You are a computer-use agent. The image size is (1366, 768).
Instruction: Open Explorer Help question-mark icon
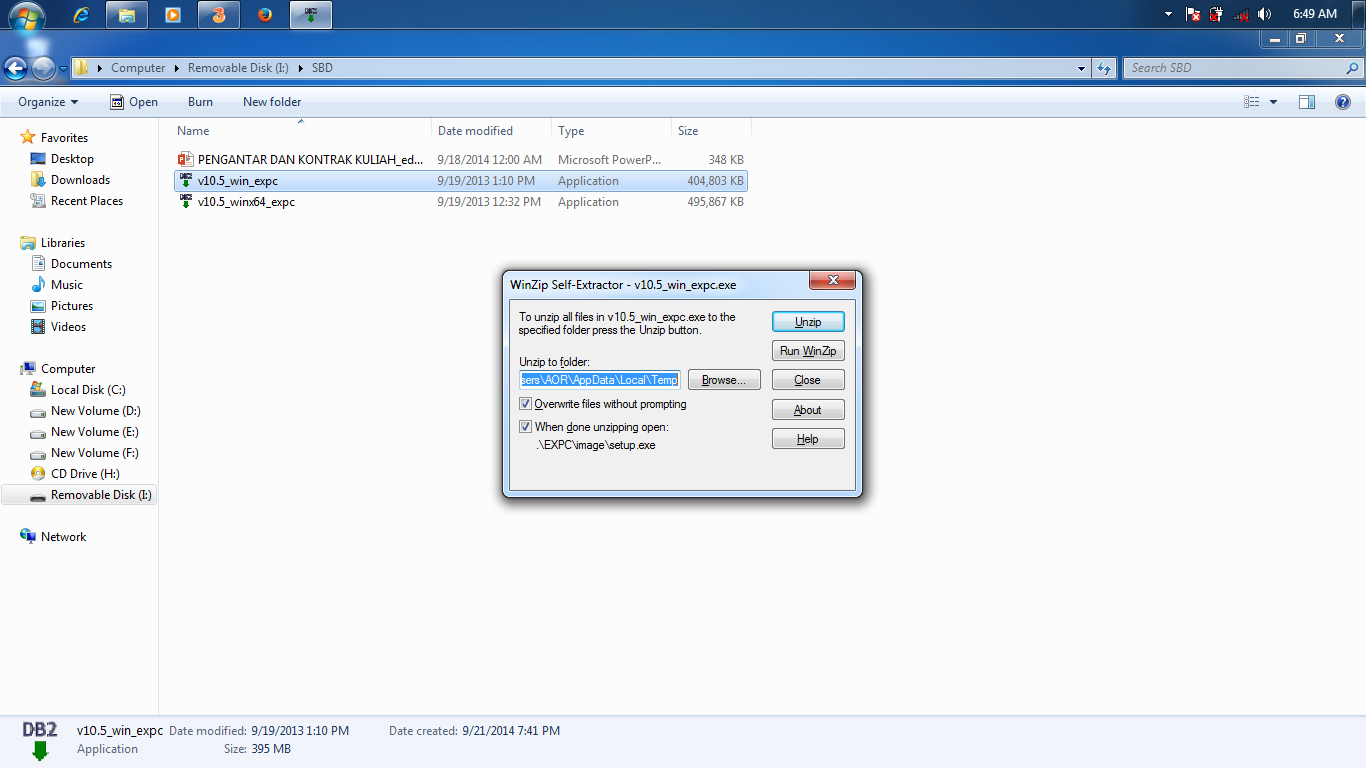pyautogui.click(x=1343, y=102)
